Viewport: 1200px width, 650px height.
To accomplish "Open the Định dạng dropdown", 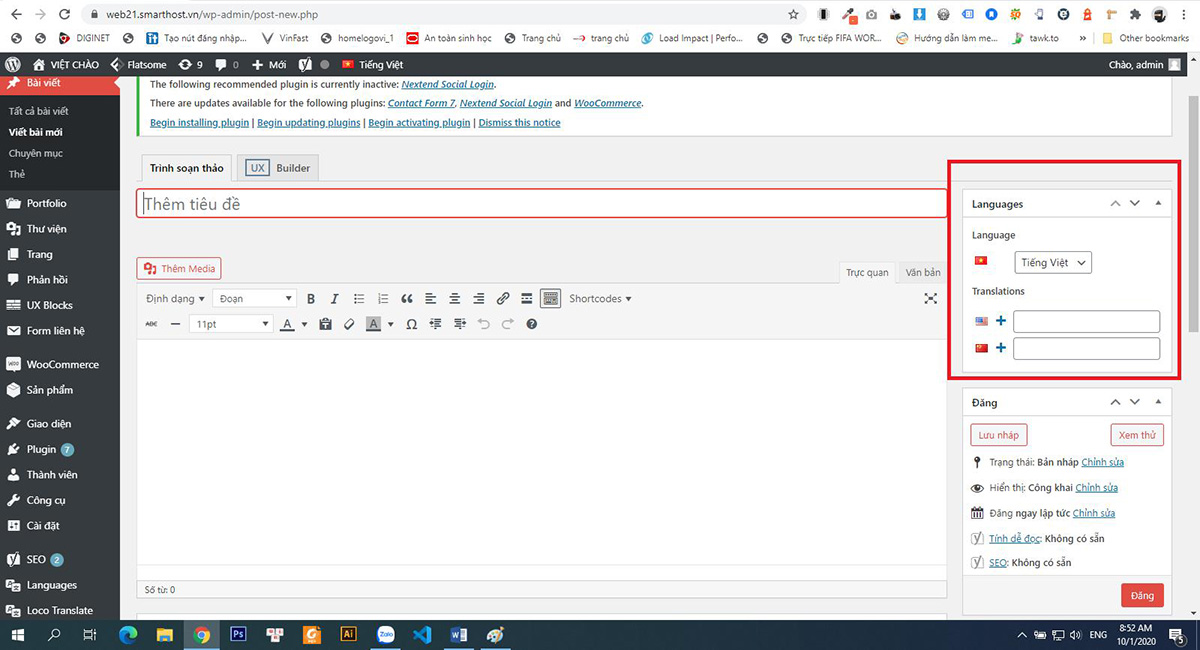I will (x=175, y=298).
